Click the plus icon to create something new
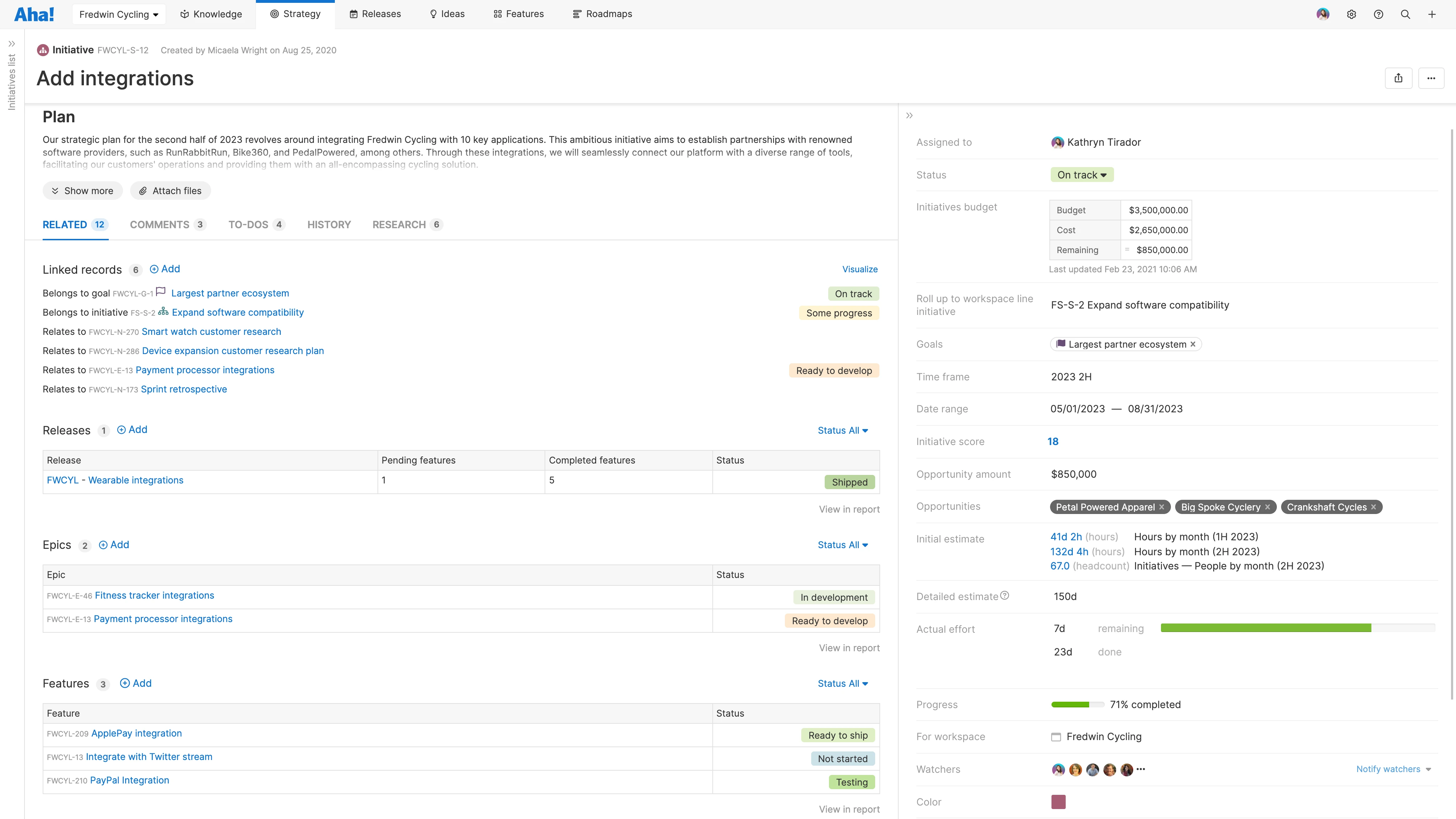 point(1432,14)
